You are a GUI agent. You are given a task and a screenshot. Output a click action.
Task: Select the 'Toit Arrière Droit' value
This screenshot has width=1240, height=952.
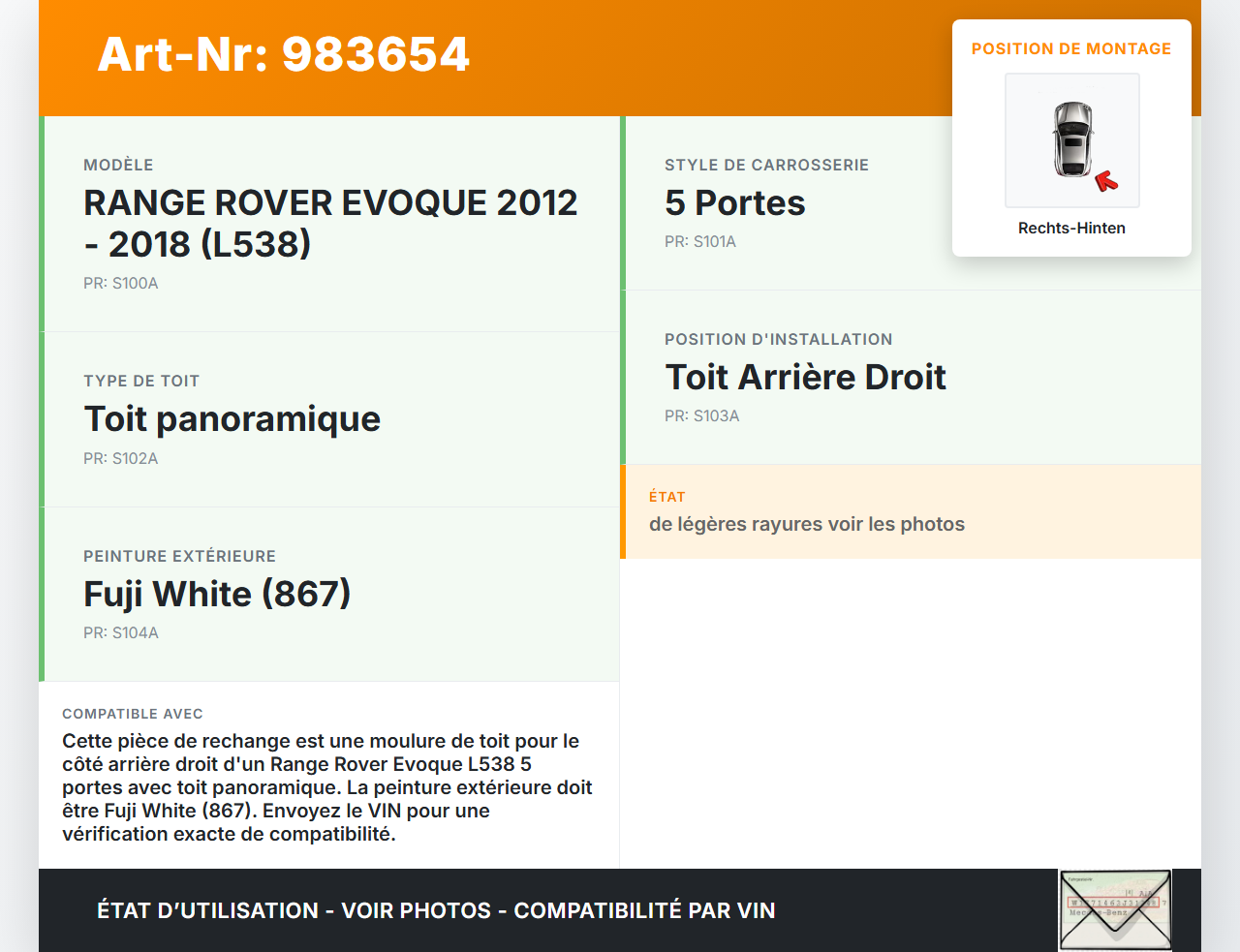tap(806, 378)
